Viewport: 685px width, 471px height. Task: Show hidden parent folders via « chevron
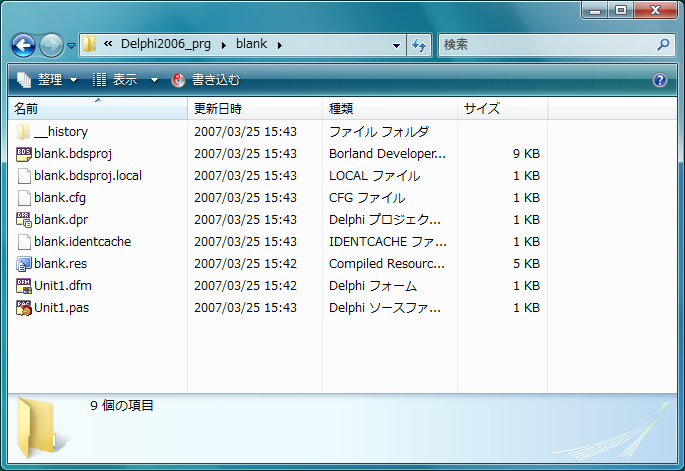coord(108,44)
